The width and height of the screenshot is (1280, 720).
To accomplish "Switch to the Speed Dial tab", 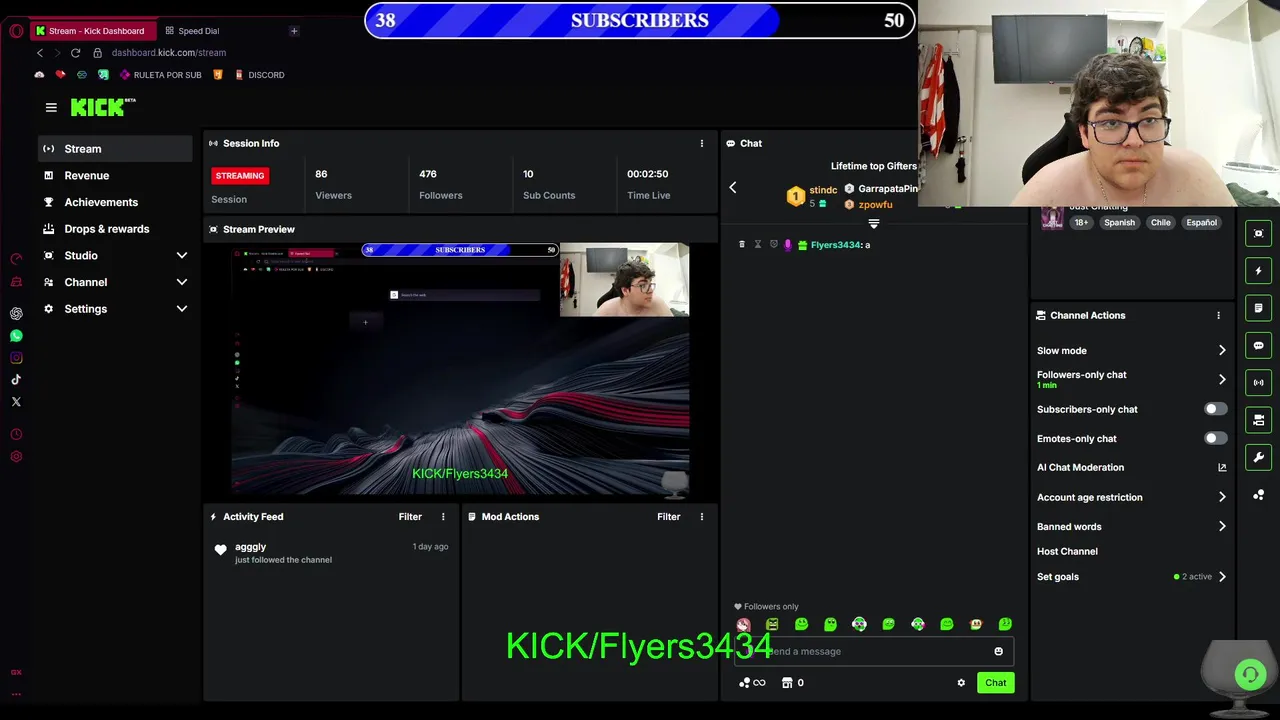I will [198, 31].
